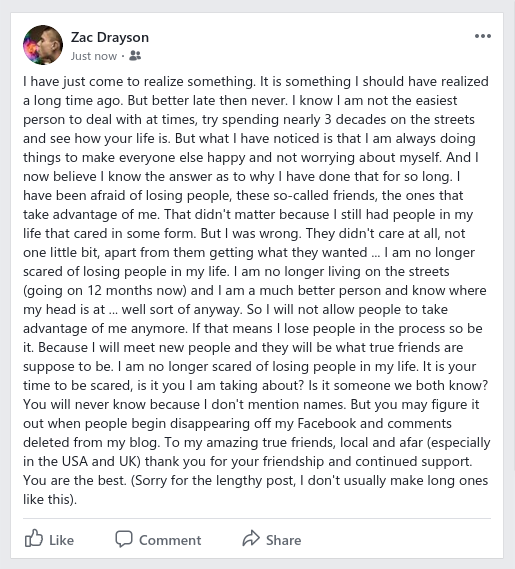
Task: Click the speech bubble Comment icon
Action: pyautogui.click(x=124, y=539)
